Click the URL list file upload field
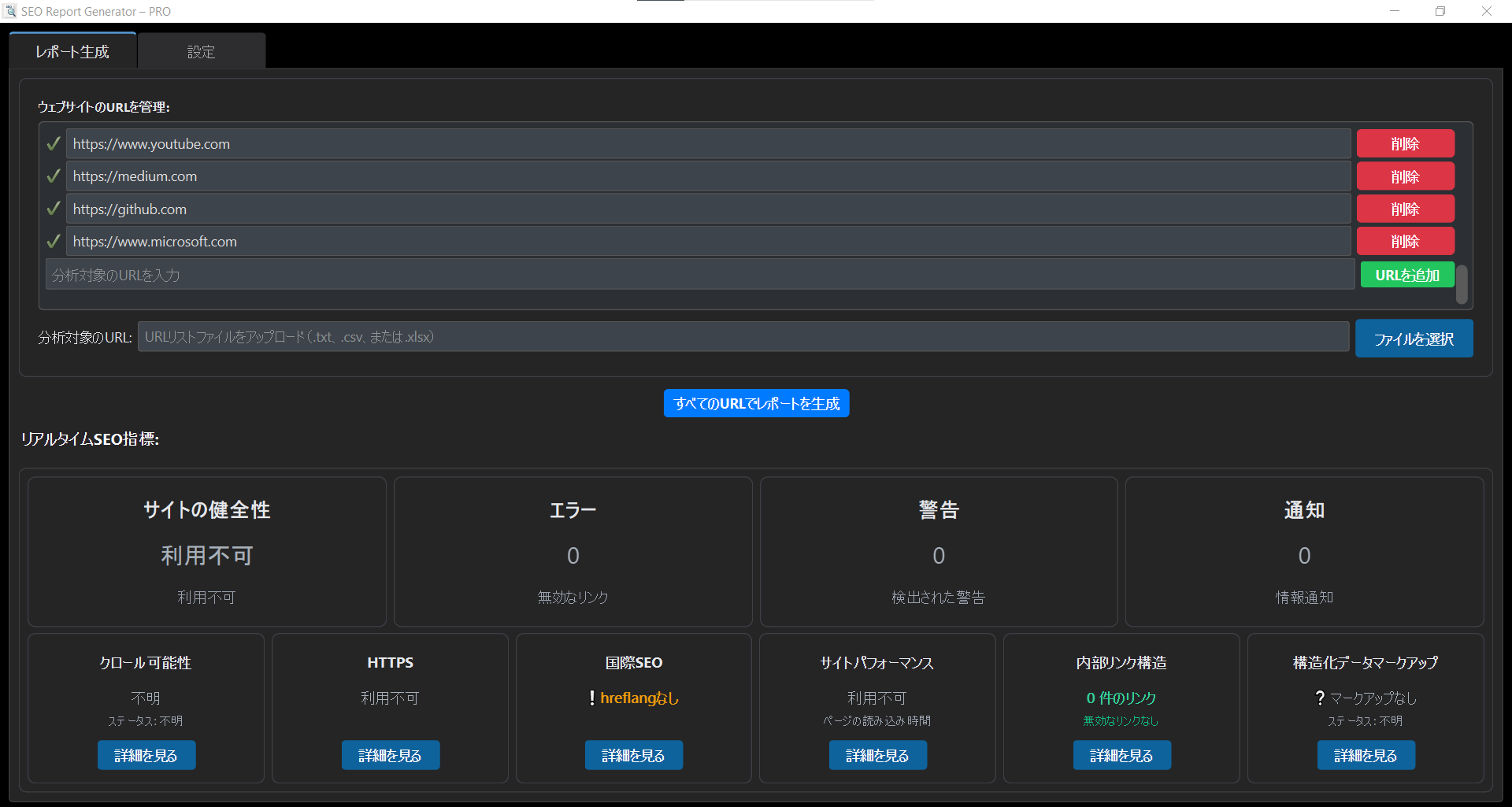 (x=743, y=337)
